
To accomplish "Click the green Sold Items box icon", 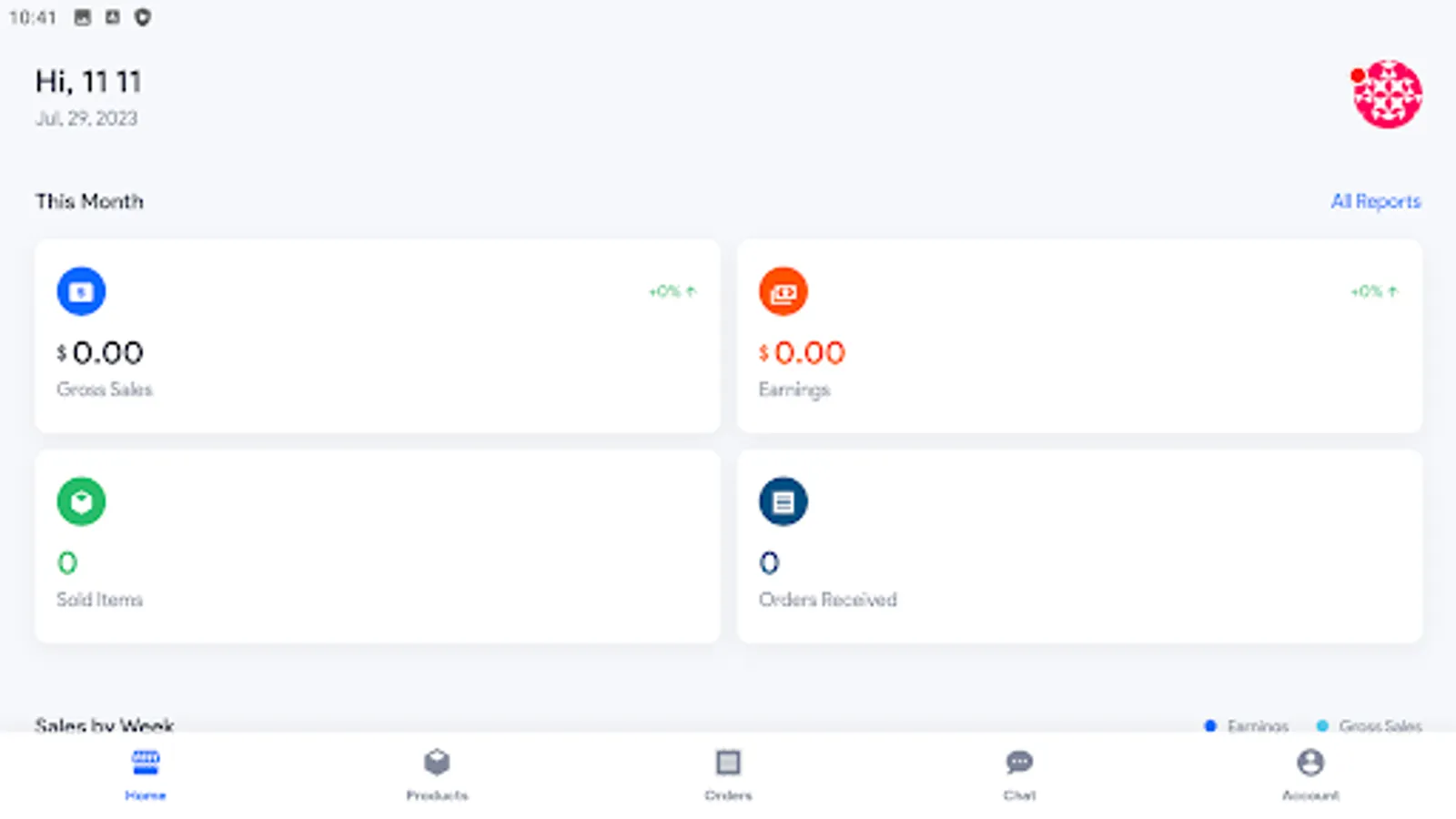I will coord(81,501).
